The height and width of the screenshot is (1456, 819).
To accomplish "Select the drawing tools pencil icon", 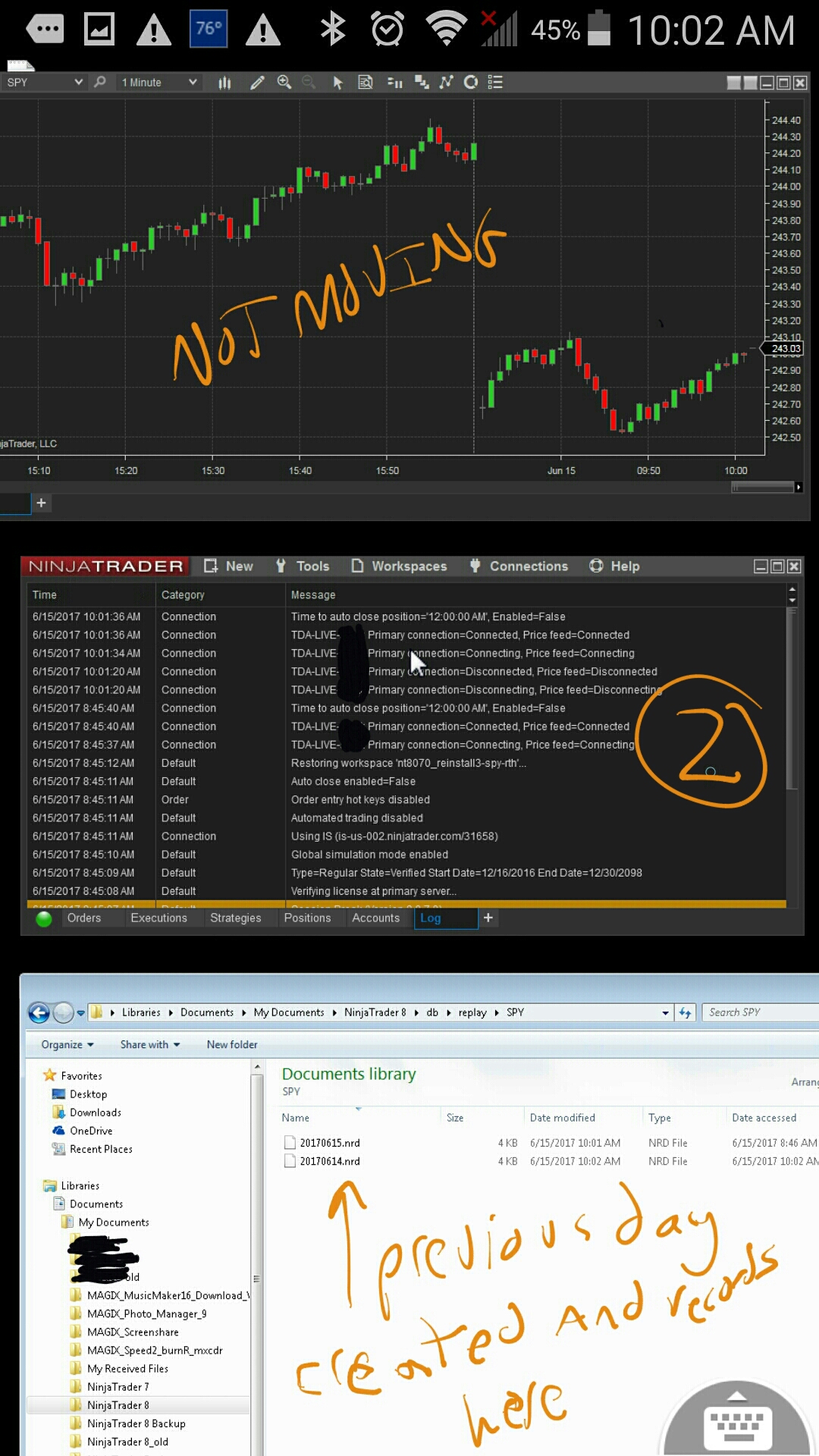I will (257, 83).
